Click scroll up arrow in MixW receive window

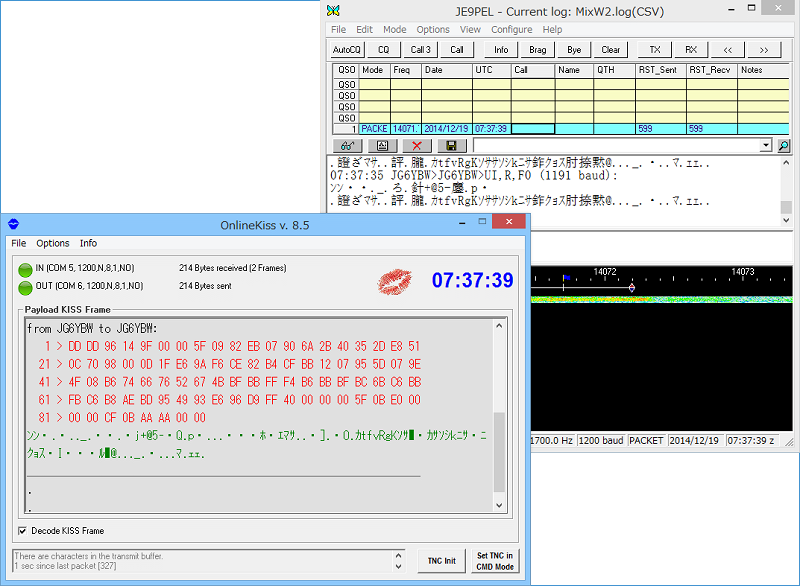click(786, 163)
